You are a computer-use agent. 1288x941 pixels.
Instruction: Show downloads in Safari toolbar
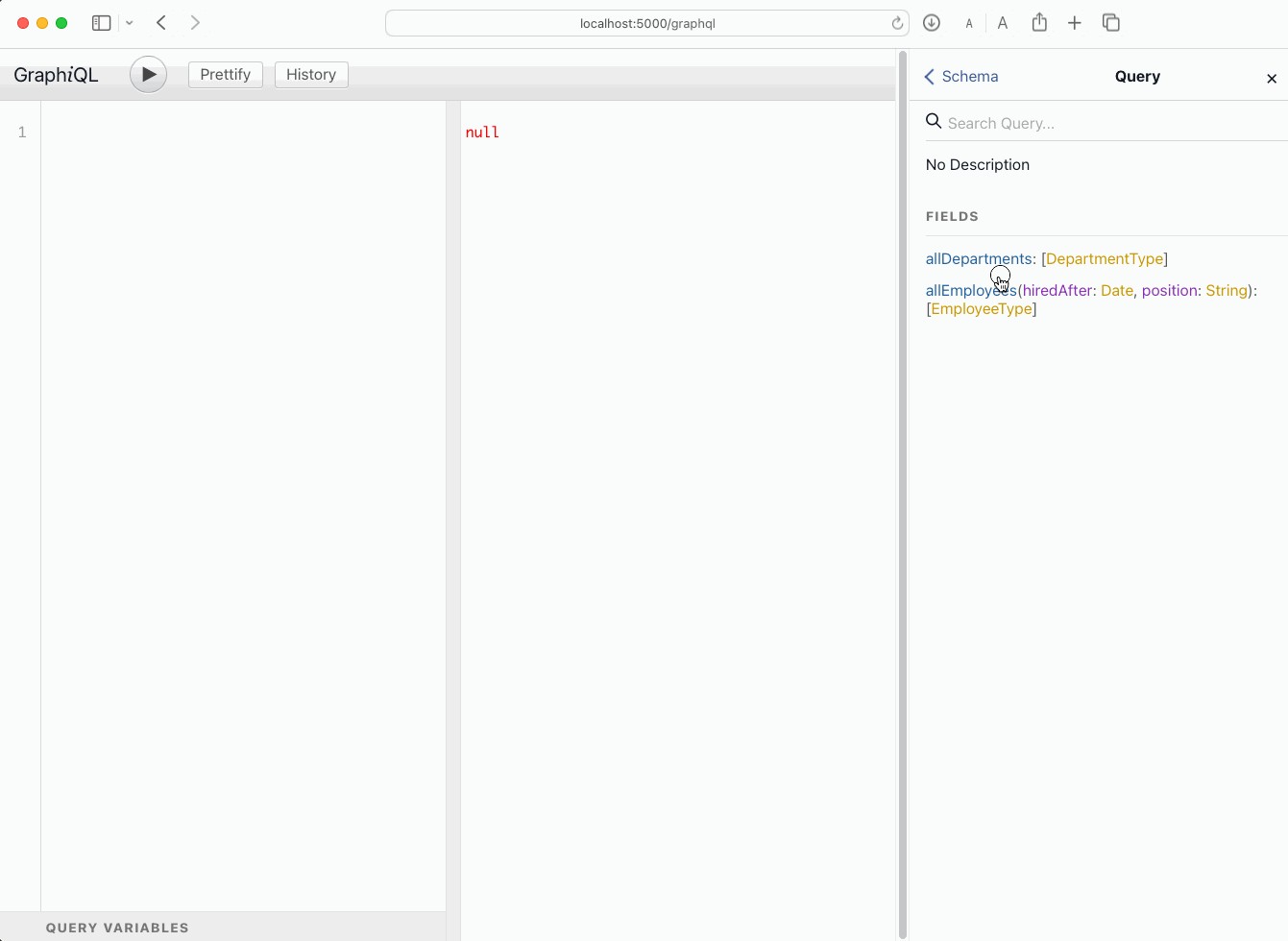[932, 23]
